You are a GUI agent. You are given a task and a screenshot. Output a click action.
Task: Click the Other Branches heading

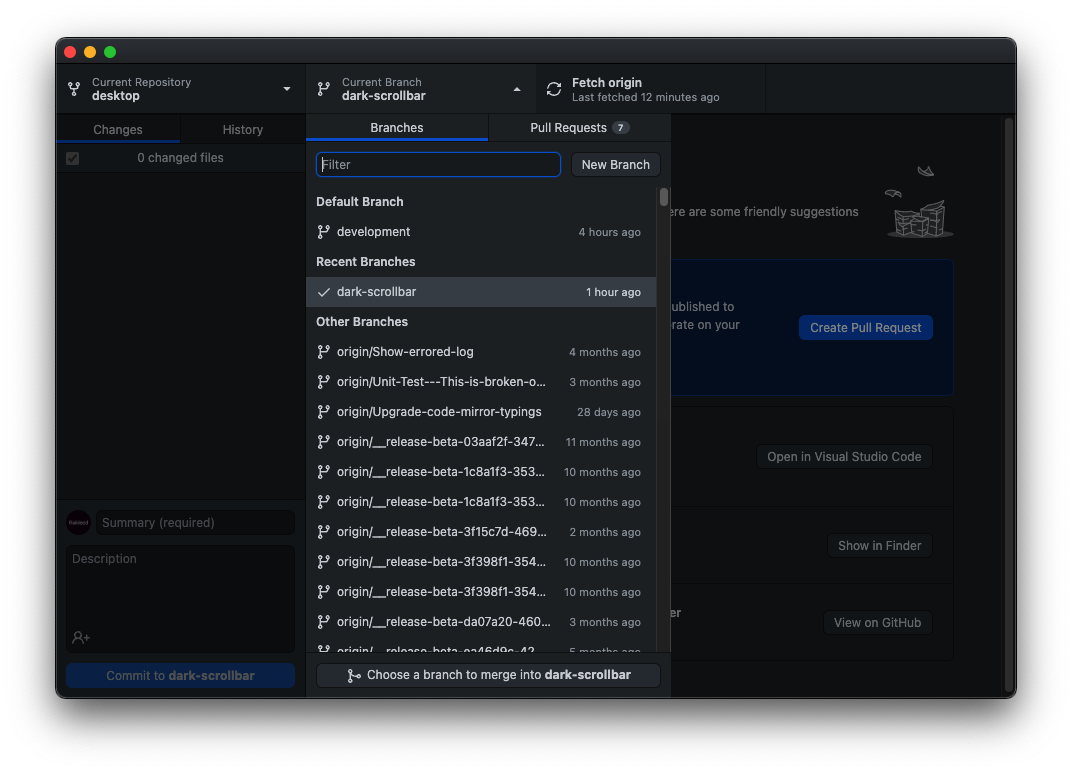tap(362, 321)
